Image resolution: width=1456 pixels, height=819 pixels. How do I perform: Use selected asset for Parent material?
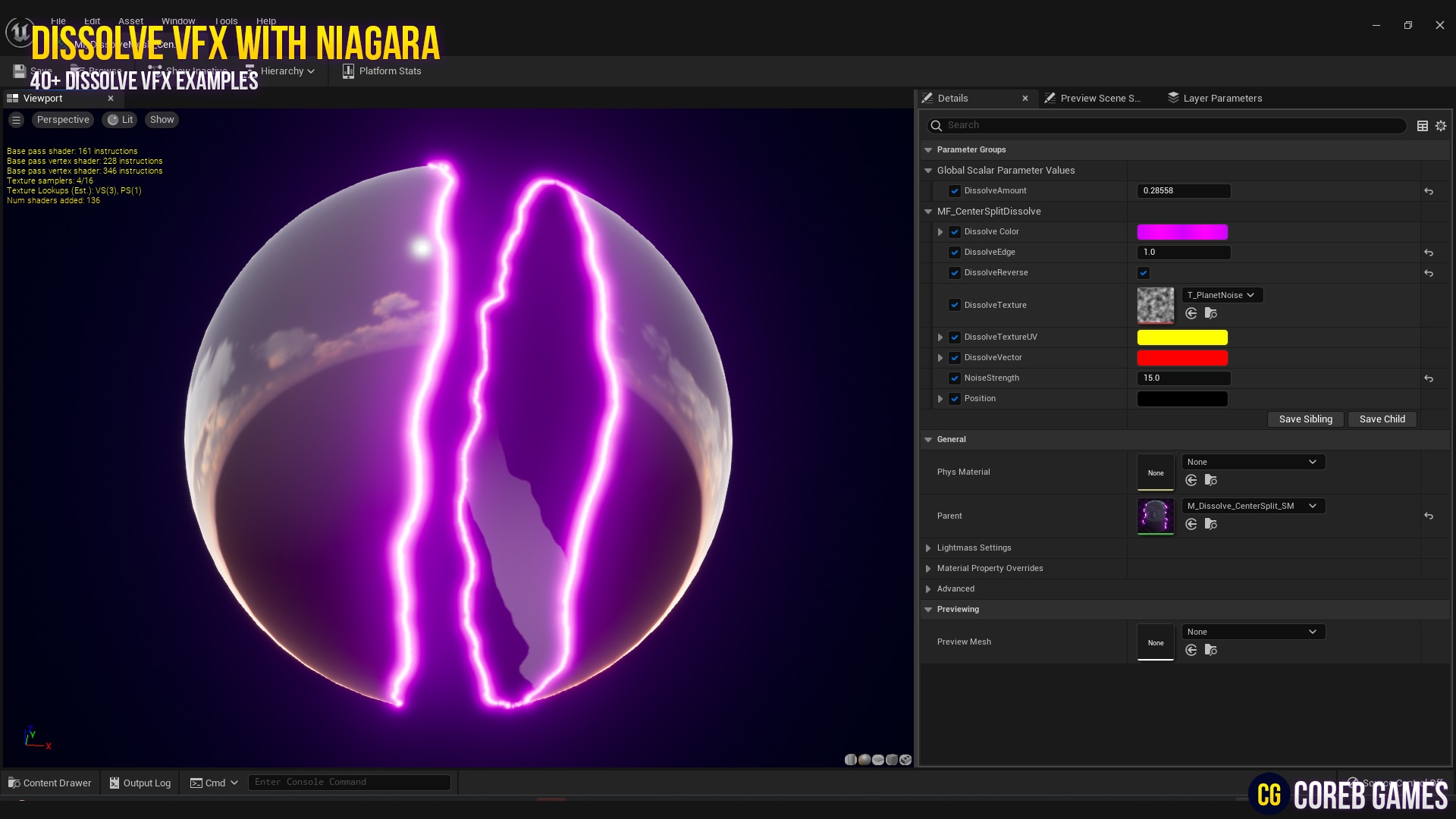[x=1191, y=524]
